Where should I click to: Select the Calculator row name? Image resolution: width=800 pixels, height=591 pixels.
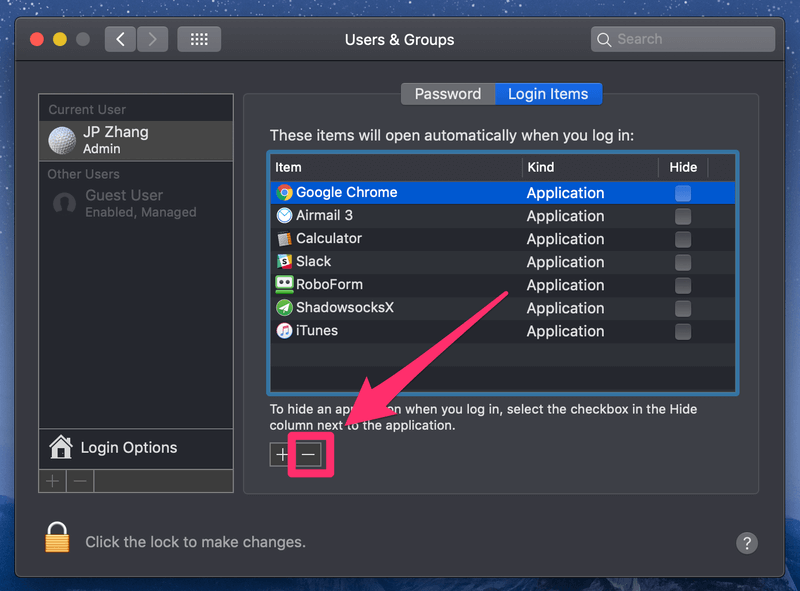[329, 238]
